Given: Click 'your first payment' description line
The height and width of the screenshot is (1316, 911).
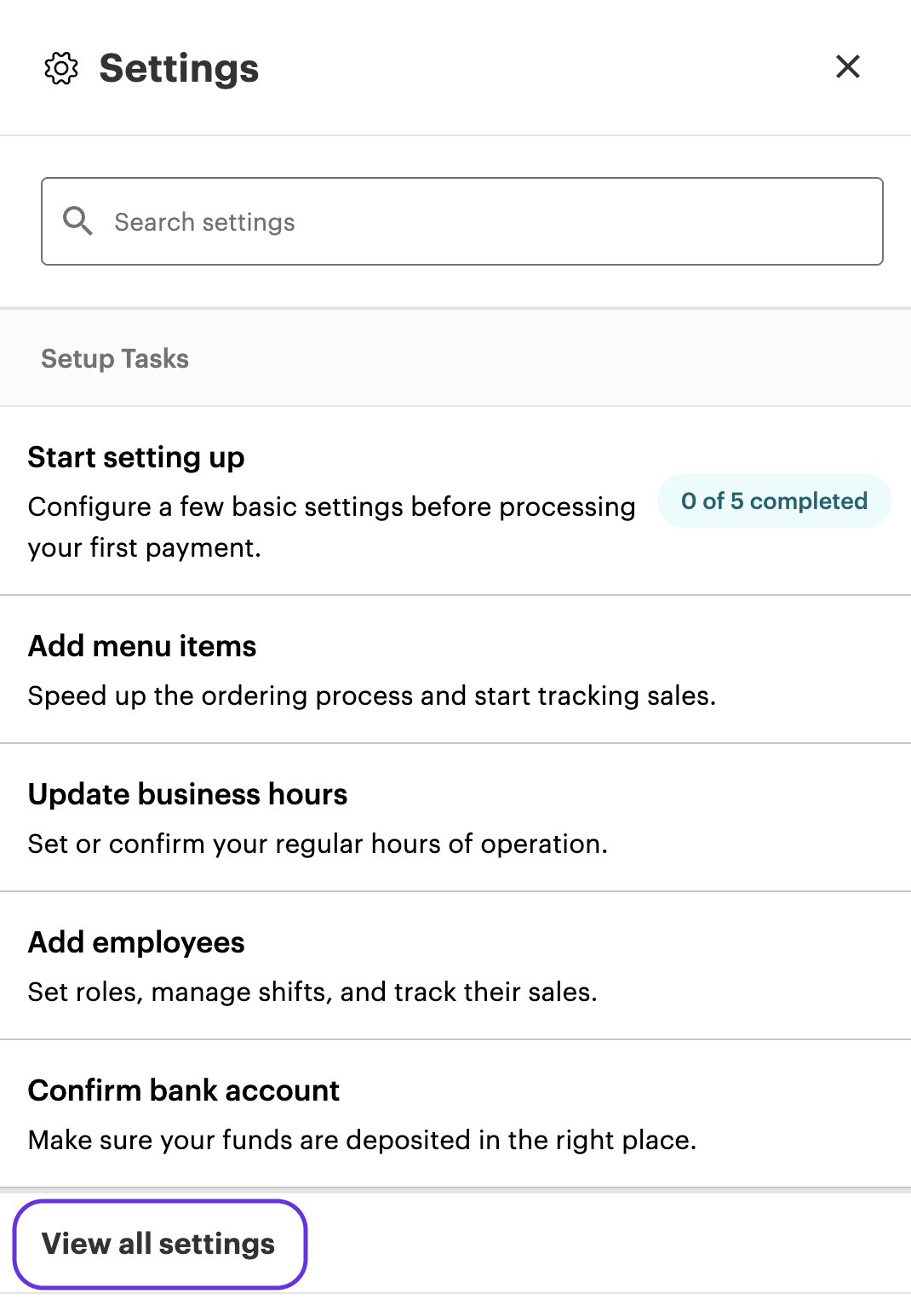Looking at the screenshot, I should click(x=144, y=547).
